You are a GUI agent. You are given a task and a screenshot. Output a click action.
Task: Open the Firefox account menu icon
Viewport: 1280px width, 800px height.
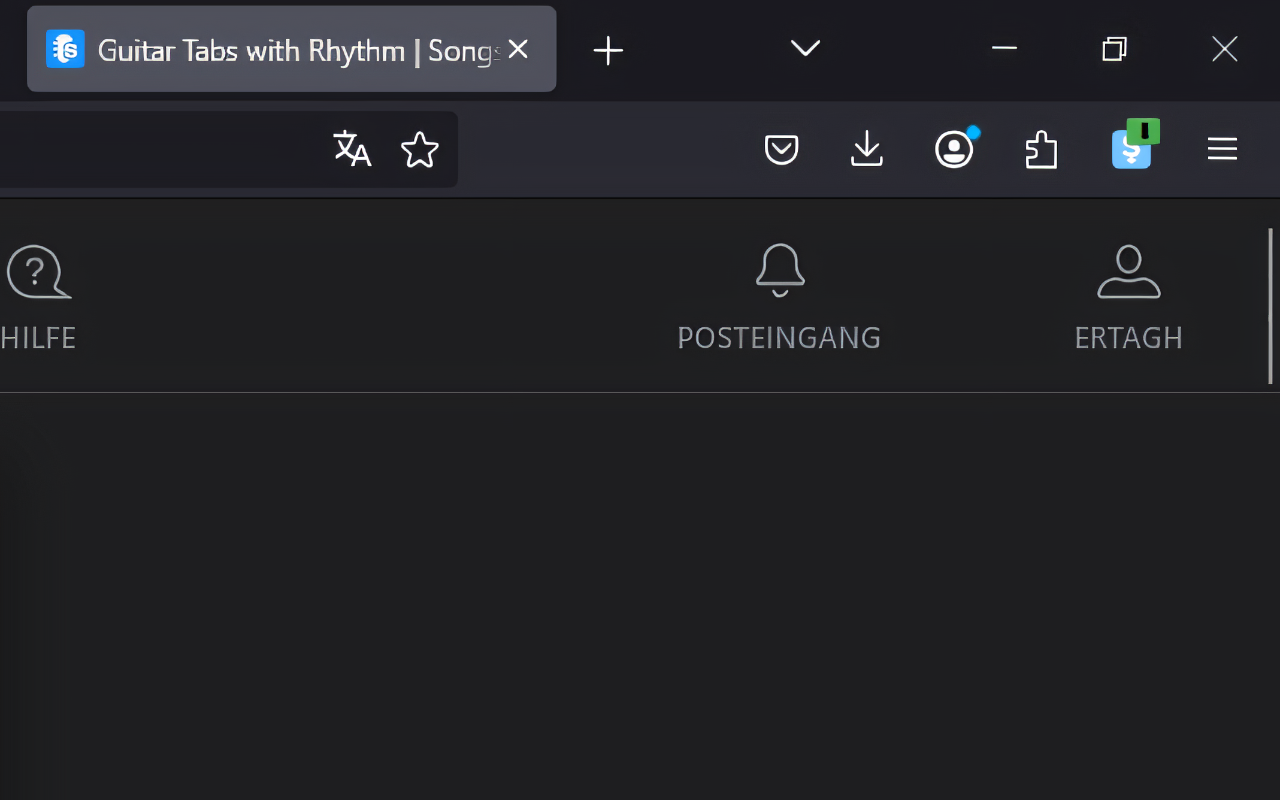955,149
